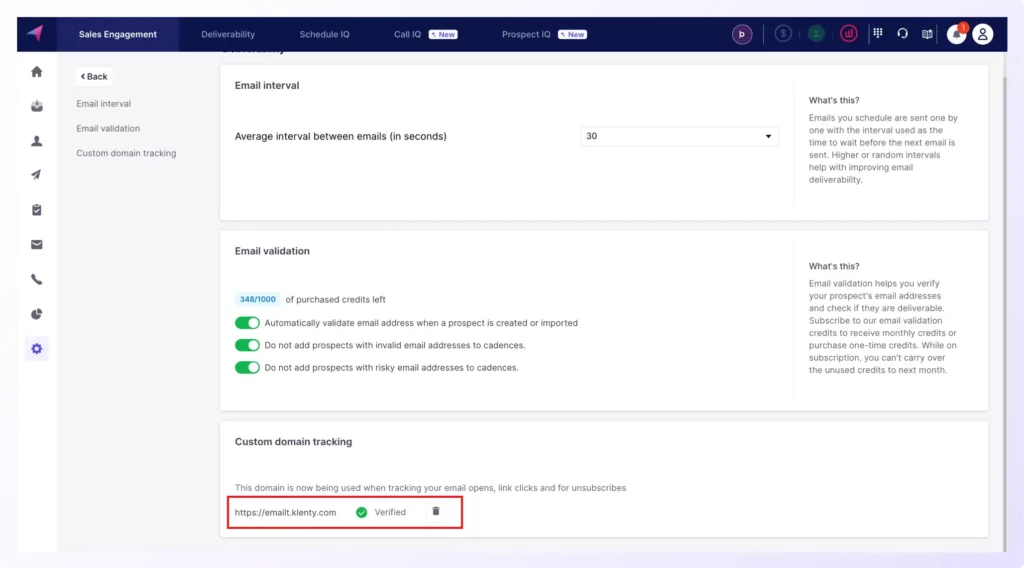Jump to Custom domain tracking section link
This screenshot has width=1024, height=568.
click(126, 153)
